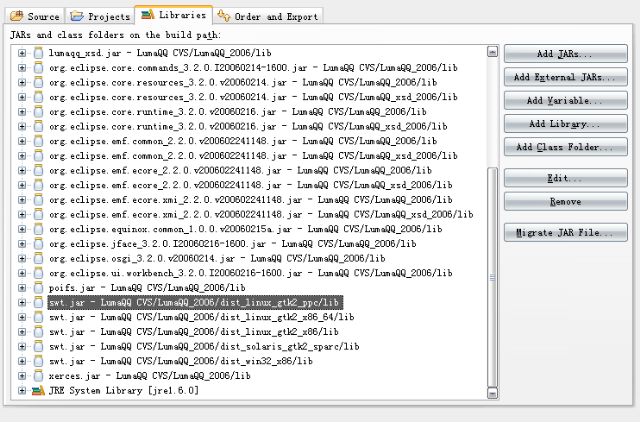
Task: Click jar icon of org.eclipse.osgi entry
Action: coord(38,258)
